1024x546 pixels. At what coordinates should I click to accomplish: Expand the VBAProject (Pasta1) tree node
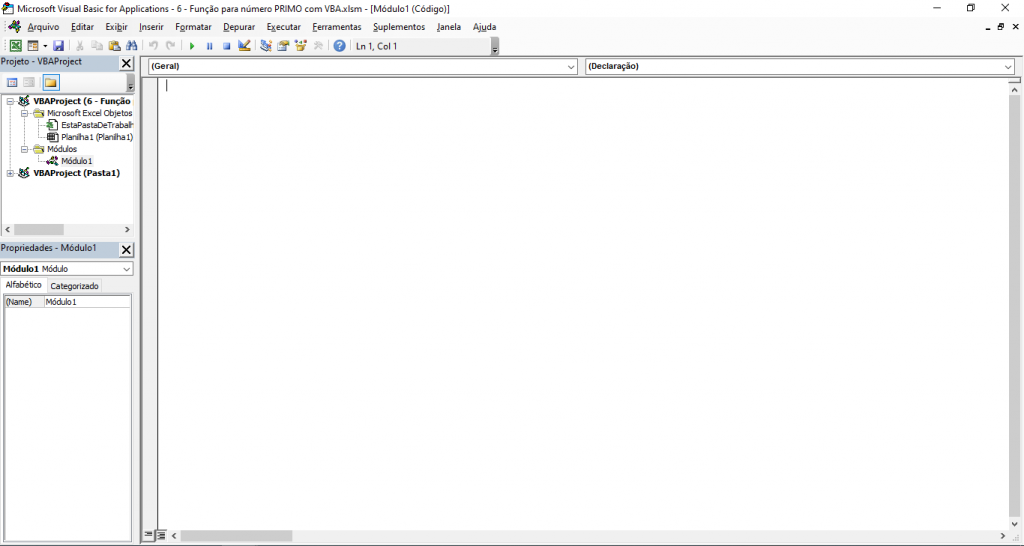coord(10,173)
